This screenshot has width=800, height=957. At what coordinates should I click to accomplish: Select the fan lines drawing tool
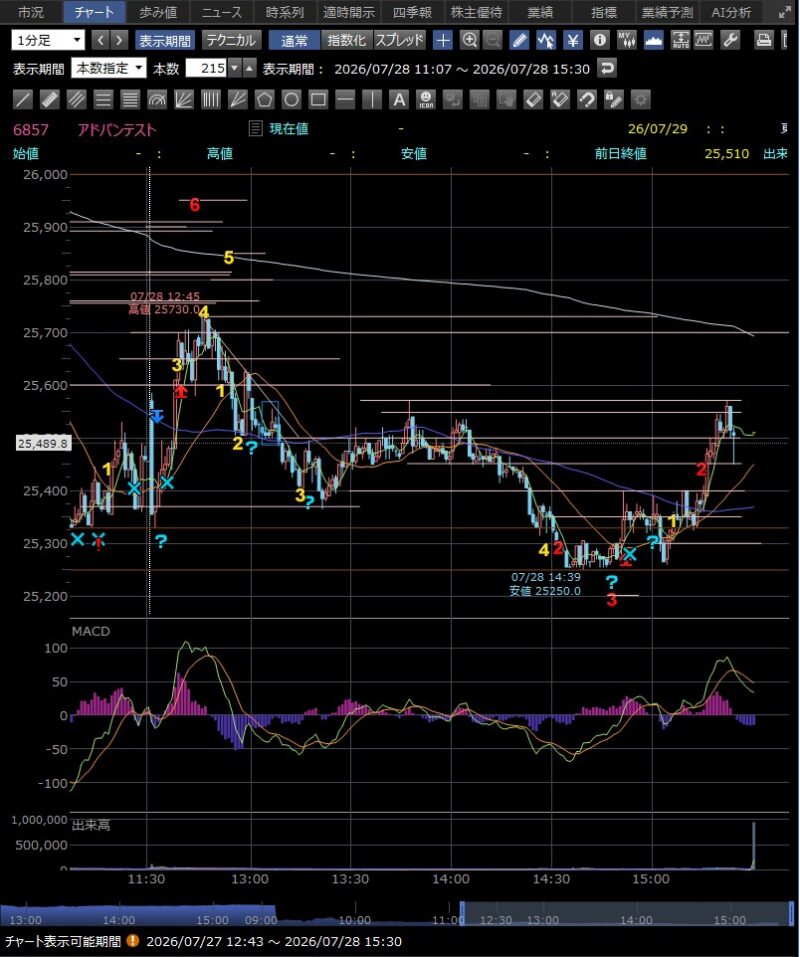pyautogui.click(x=184, y=99)
